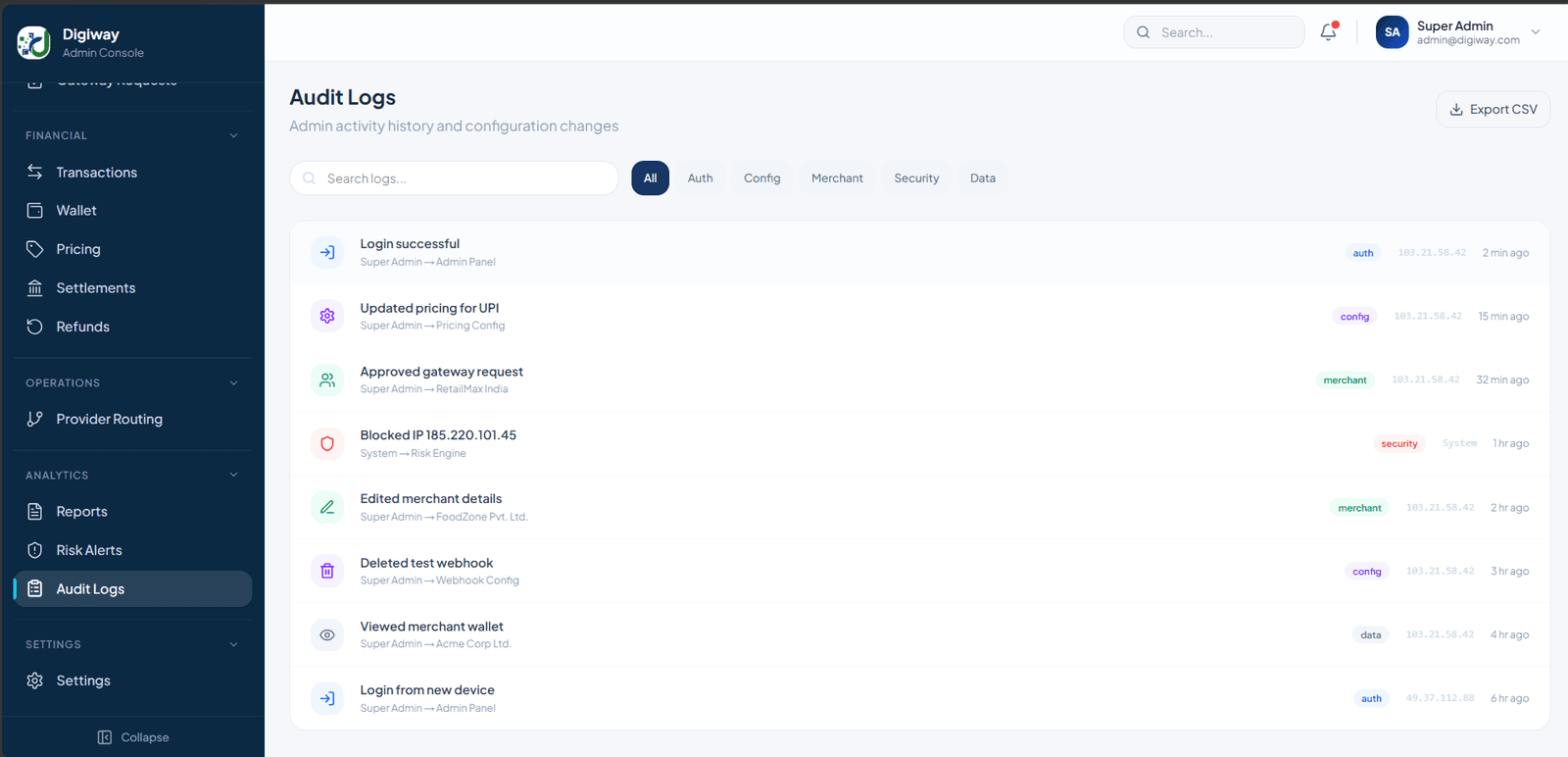The width and height of the screenshot is (1568, 757).
Task: Click 'Blocked IP 185.220.101.45' entry
Action: [x=438, y=435]
